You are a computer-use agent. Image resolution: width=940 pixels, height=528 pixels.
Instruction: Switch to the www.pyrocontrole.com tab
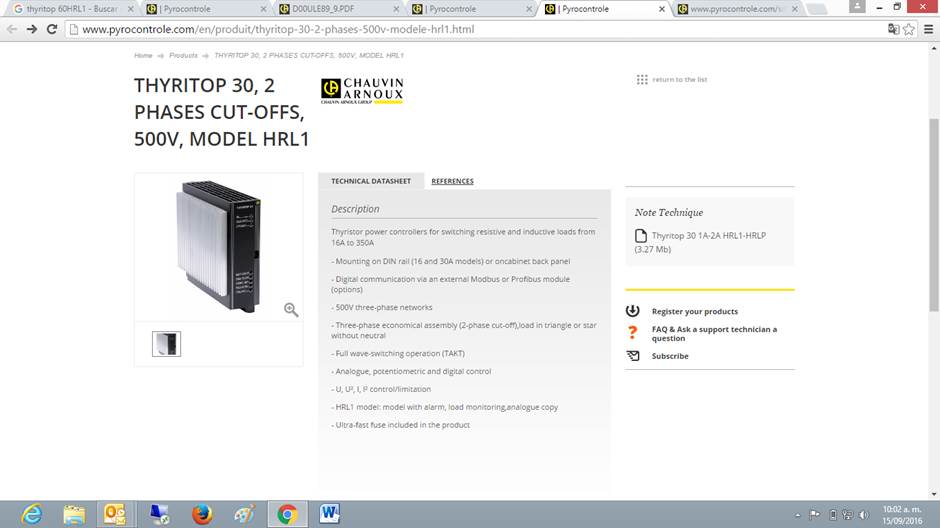[738, 9]
